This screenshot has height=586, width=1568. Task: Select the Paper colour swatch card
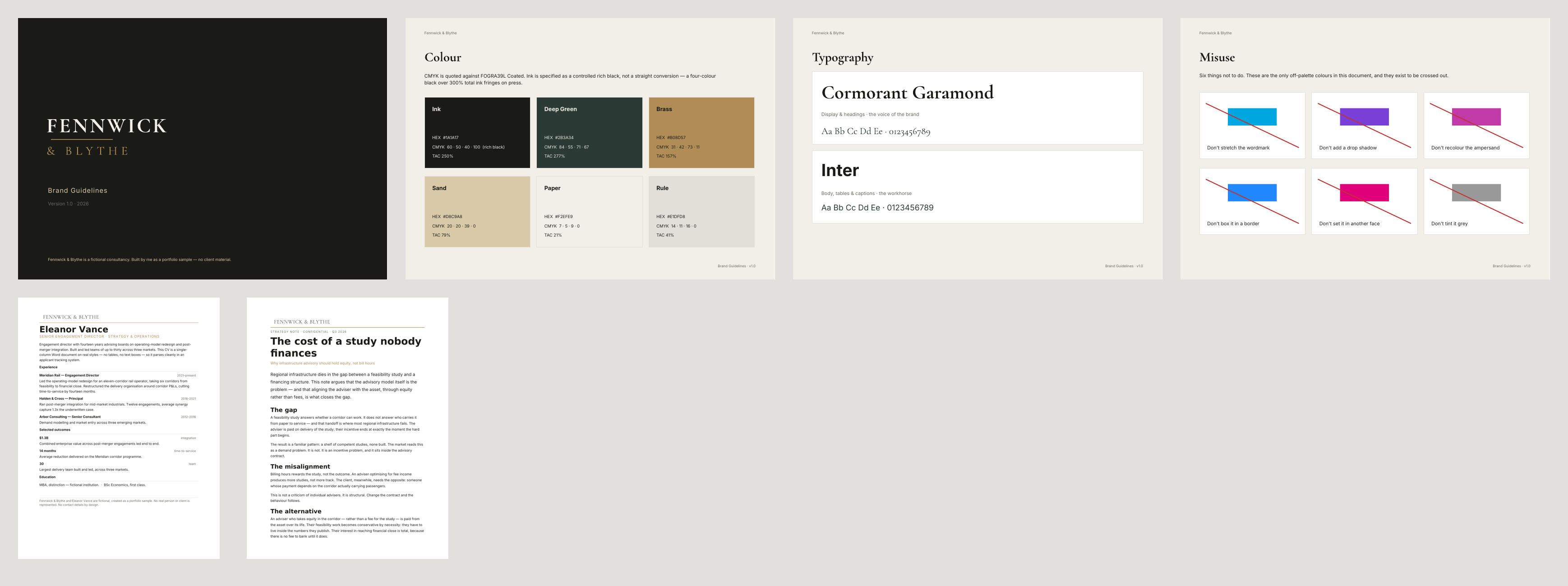point(589,211)
